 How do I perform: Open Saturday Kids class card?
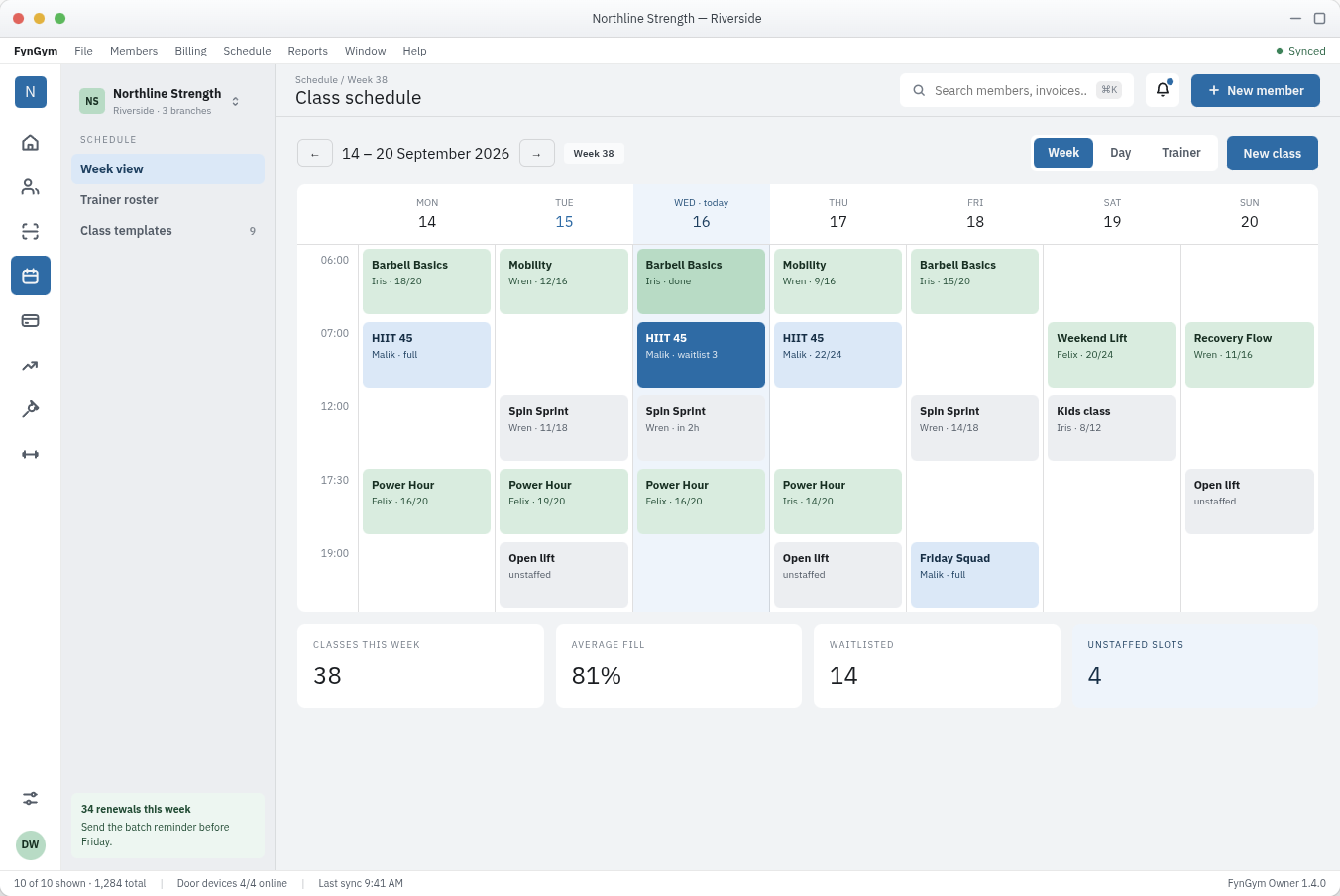click(1112, 428)
